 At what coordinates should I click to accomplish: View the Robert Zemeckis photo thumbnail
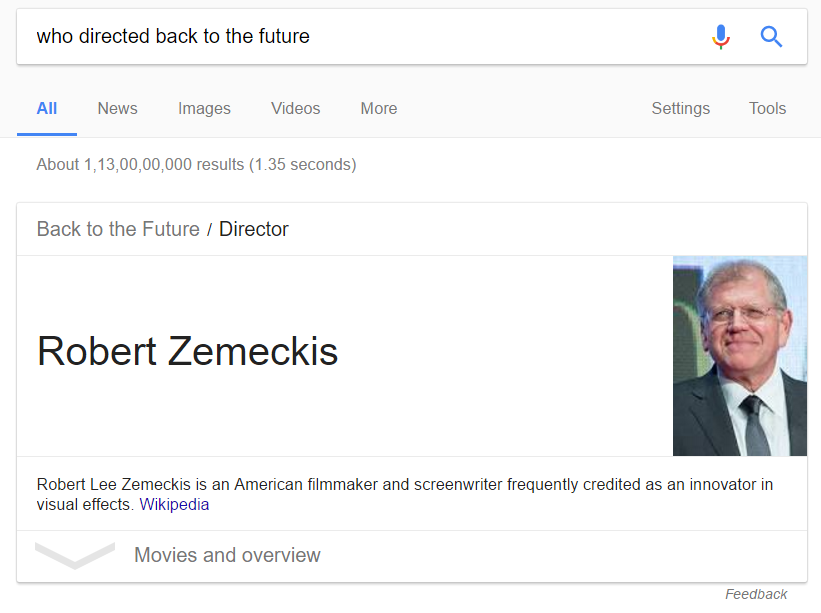click(739, 356)
